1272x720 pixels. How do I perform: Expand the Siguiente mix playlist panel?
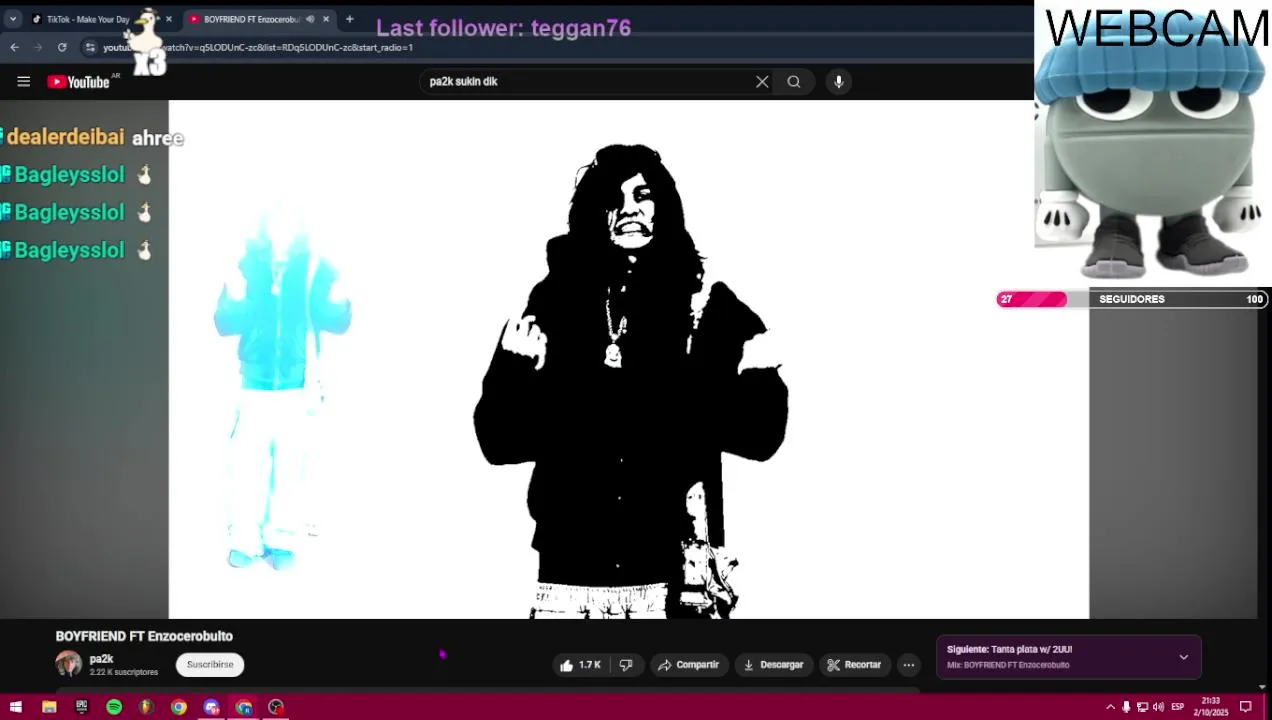point(1183,657)
